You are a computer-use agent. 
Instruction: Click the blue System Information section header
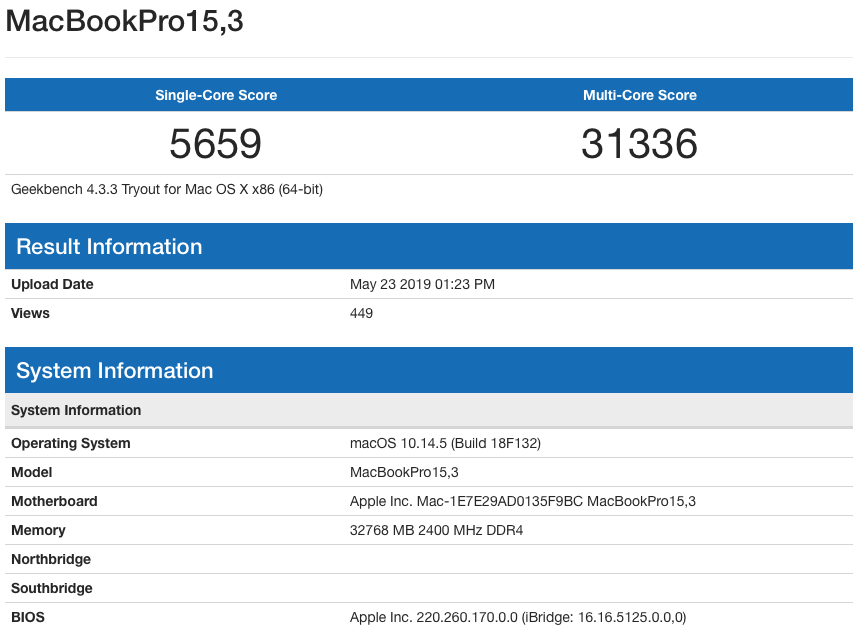(429, 370)
